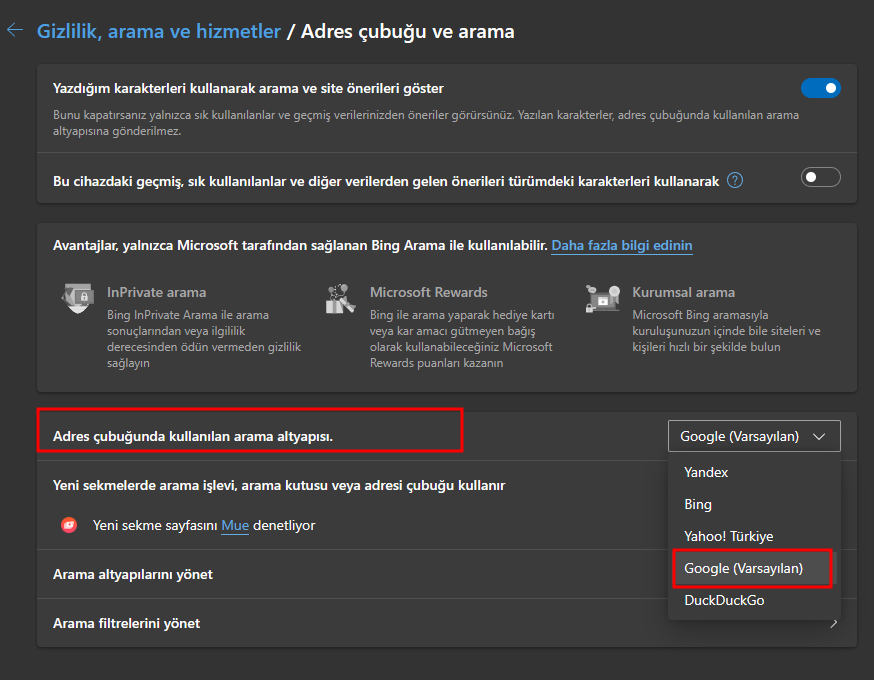Click the Adres çubuğu ve arama title

click(x=407, y=31)
